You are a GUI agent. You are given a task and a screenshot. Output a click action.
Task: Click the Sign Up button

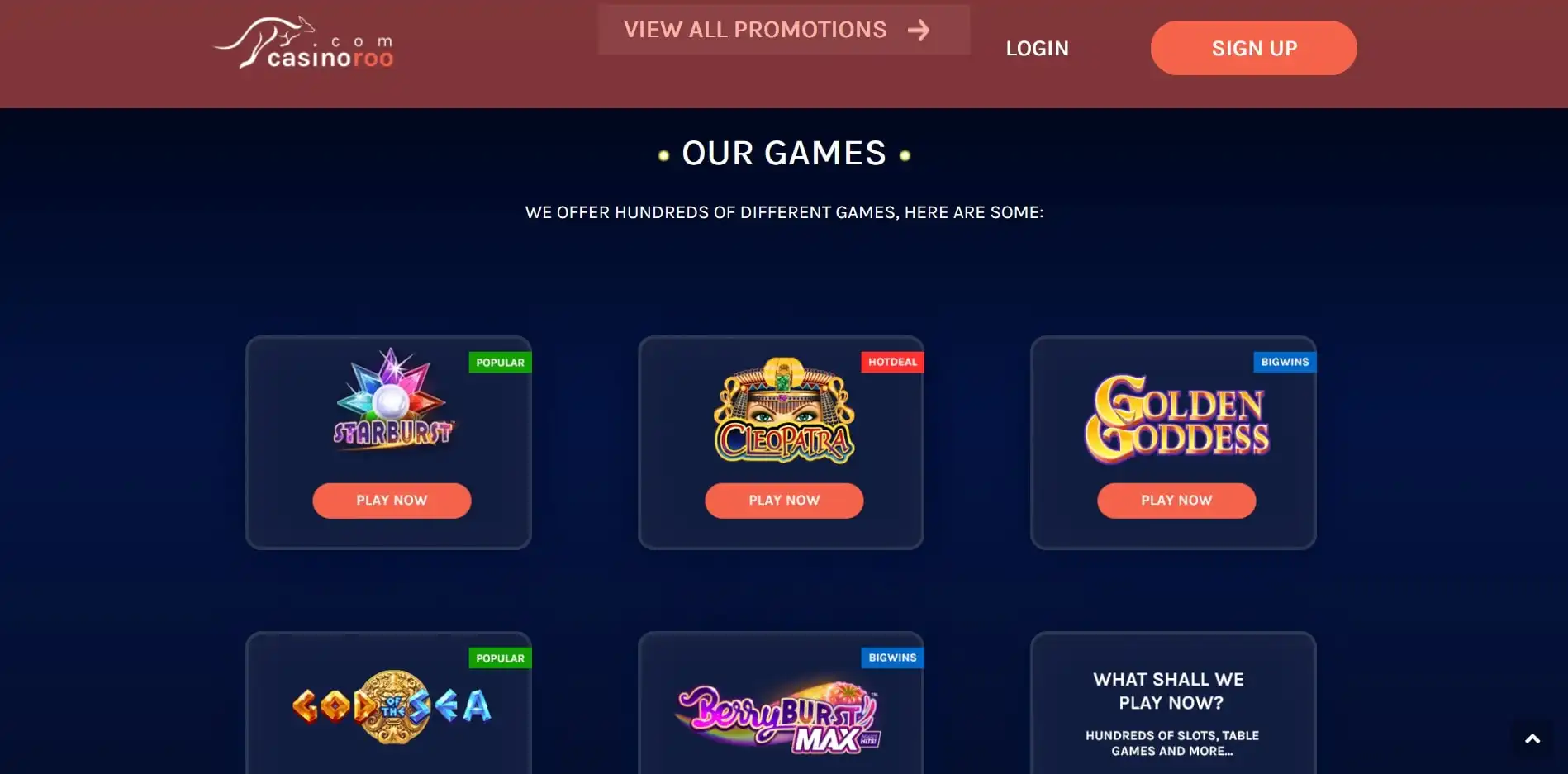coord(1253,48)
